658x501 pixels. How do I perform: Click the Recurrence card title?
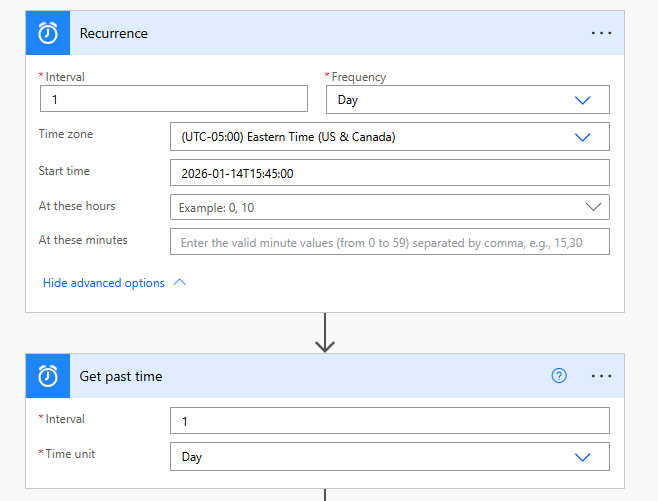(114, 33)
